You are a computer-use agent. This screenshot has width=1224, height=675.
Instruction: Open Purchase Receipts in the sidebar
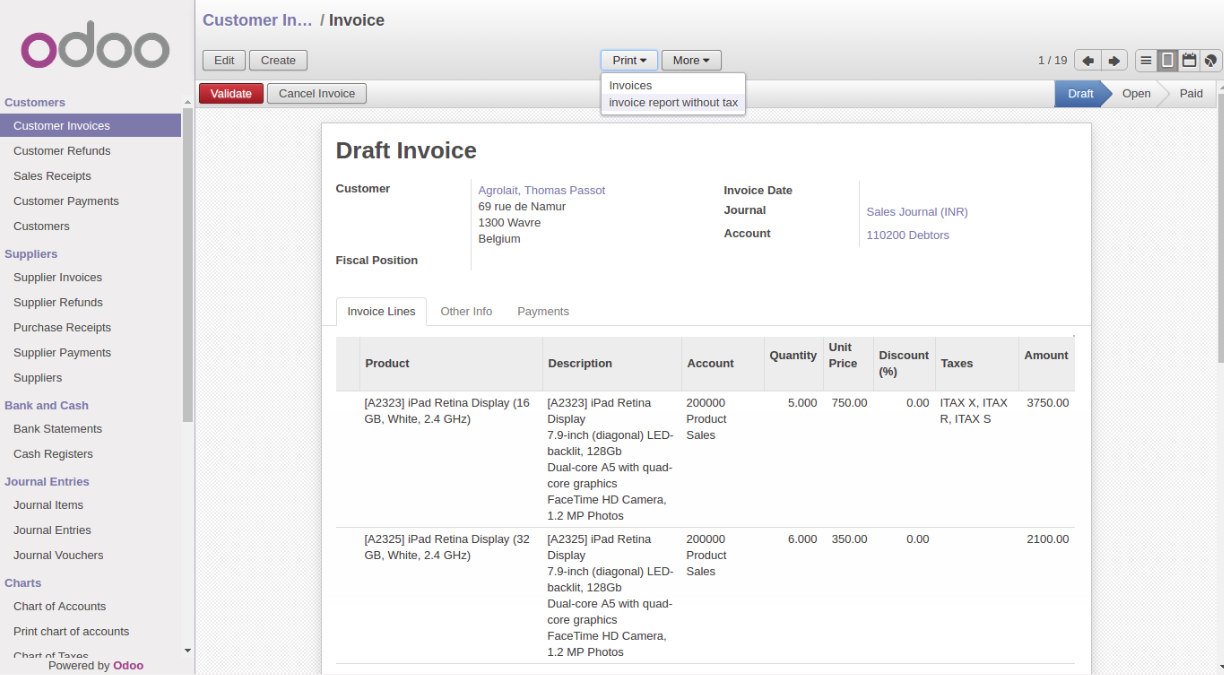[x=90, y=327]
